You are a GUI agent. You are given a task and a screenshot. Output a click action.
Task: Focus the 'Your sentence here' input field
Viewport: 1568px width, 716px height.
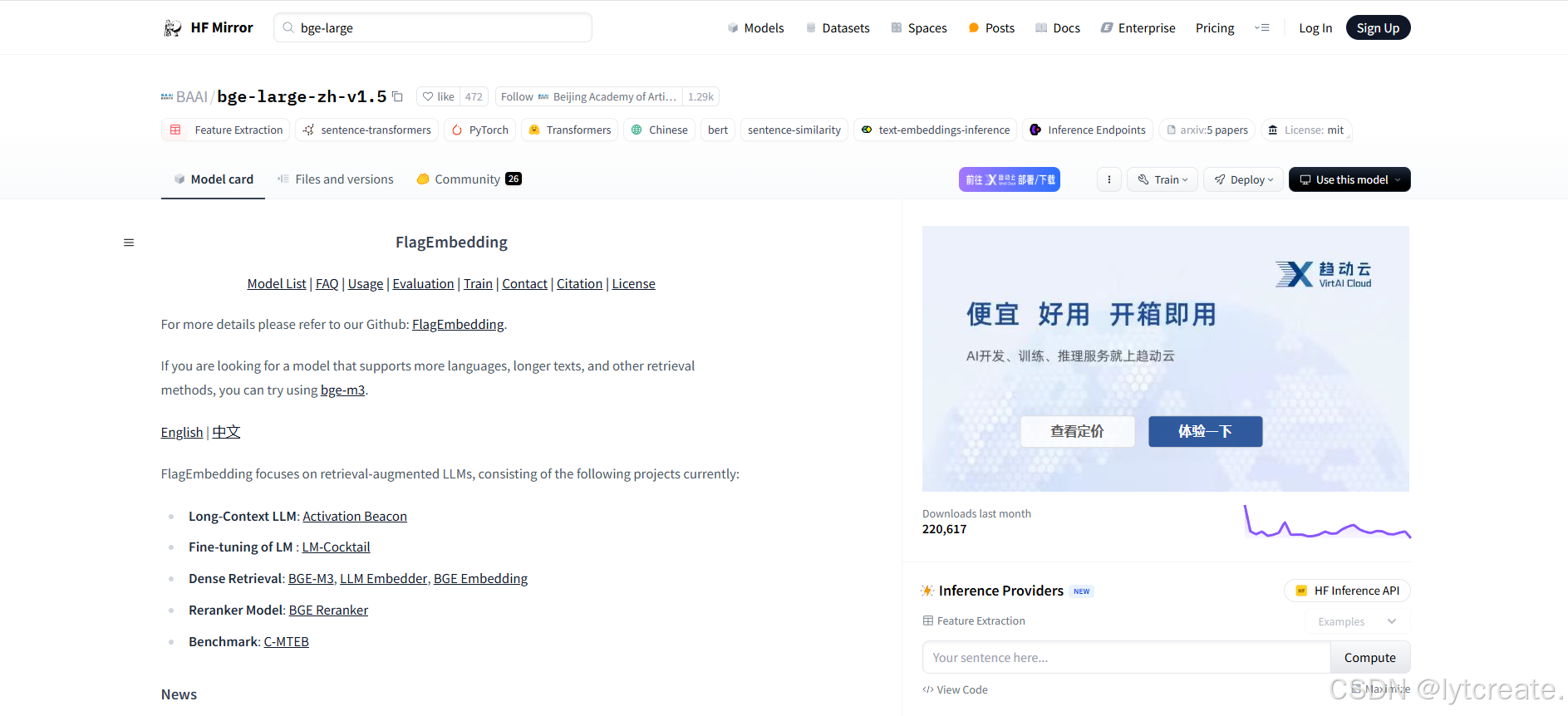point(1125,658)
